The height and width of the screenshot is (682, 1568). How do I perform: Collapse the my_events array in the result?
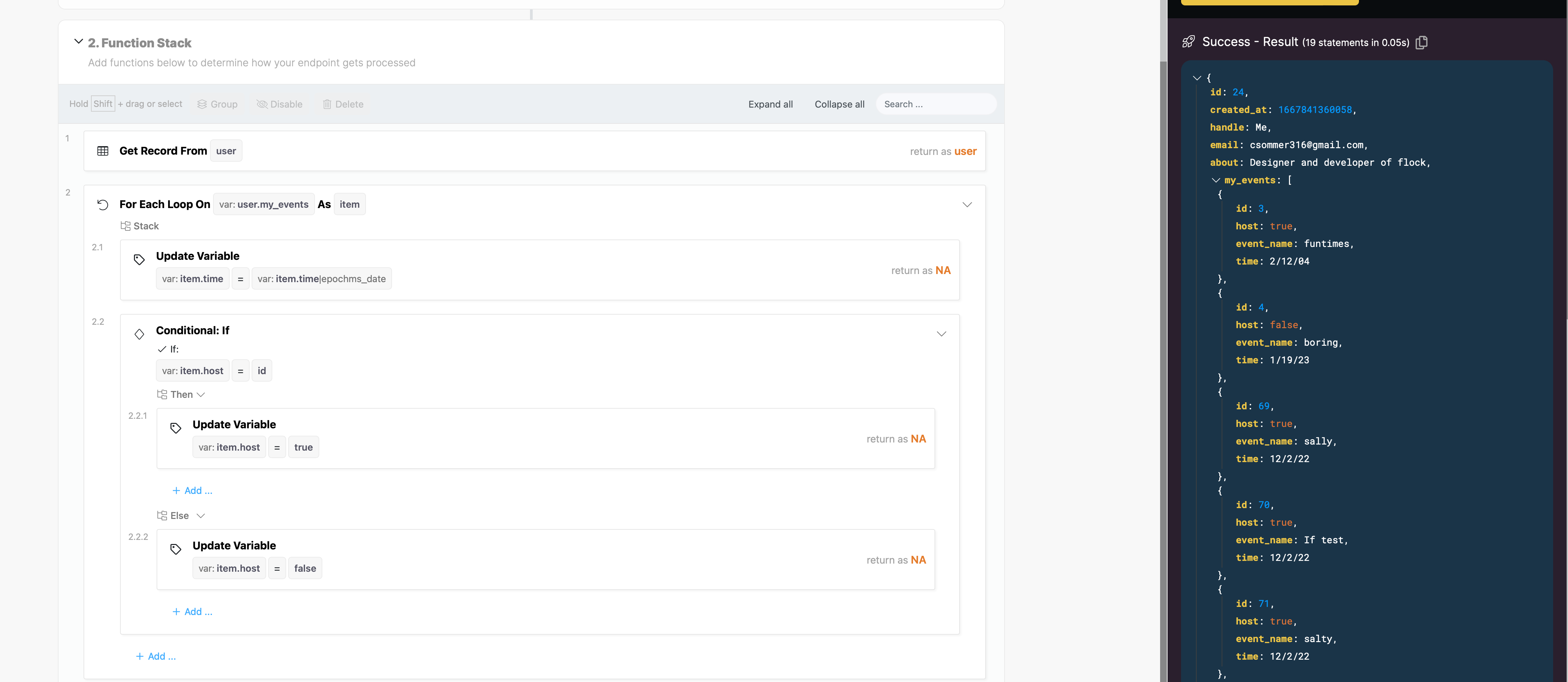pos(1216,180)
